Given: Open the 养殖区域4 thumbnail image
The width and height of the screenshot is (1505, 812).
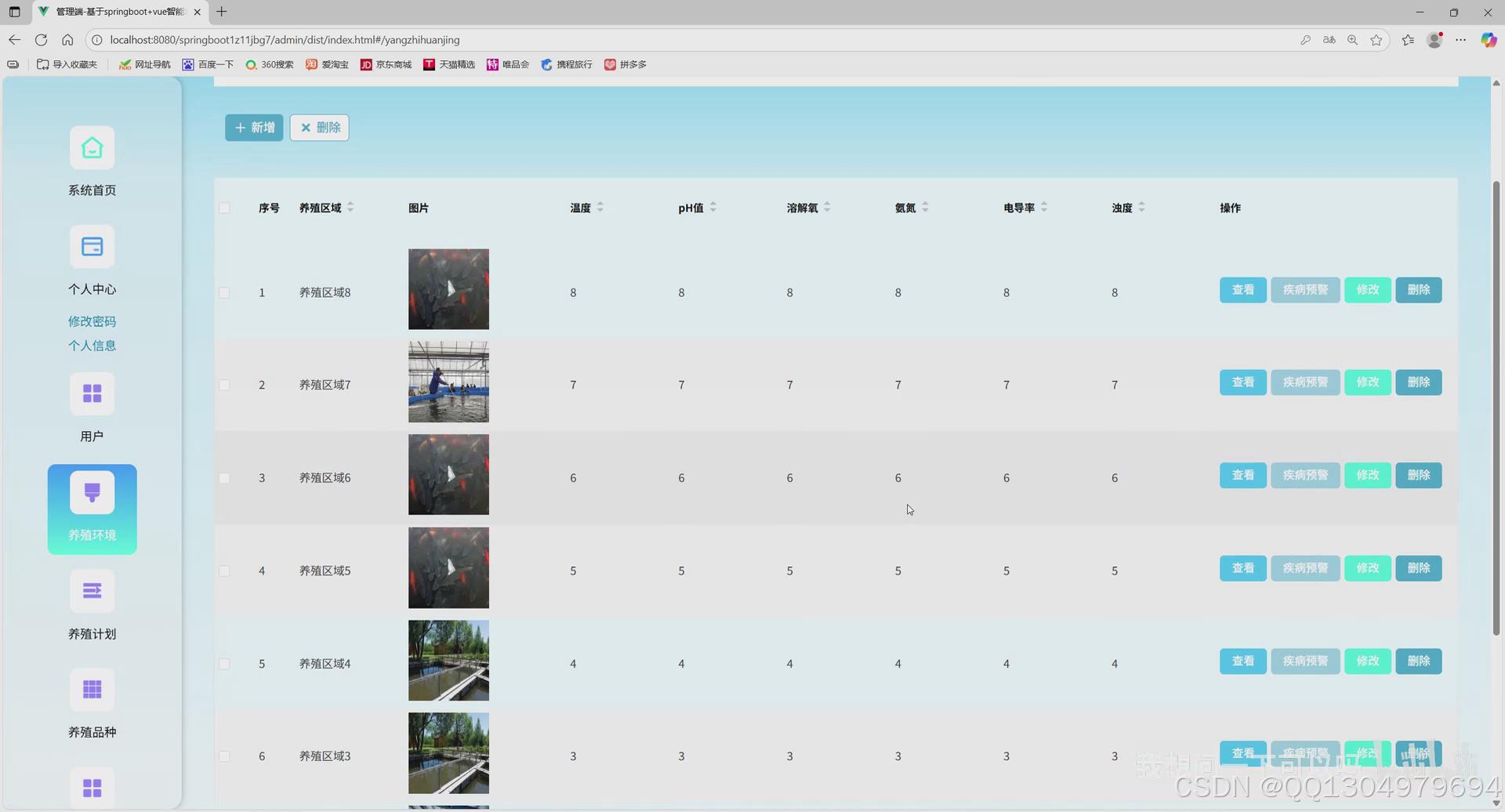Looking at the screenshot, I should point(448,661).
